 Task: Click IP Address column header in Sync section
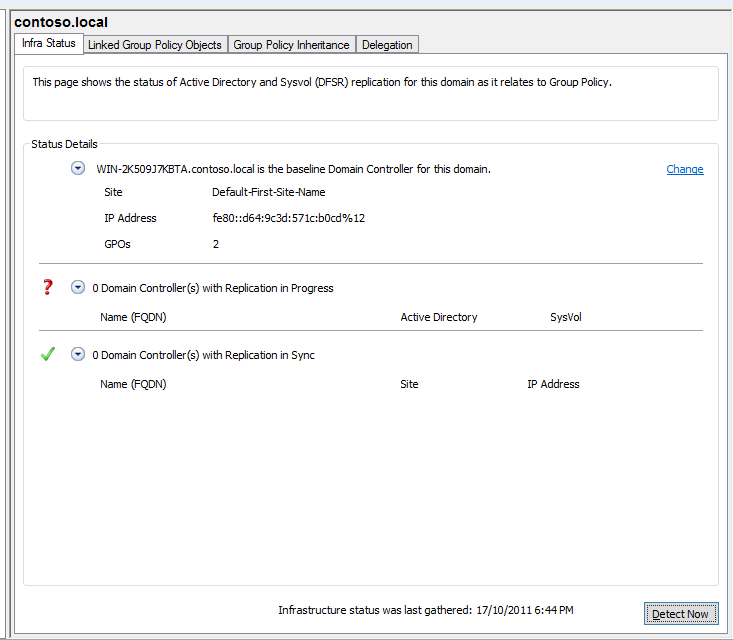[553, 384]
